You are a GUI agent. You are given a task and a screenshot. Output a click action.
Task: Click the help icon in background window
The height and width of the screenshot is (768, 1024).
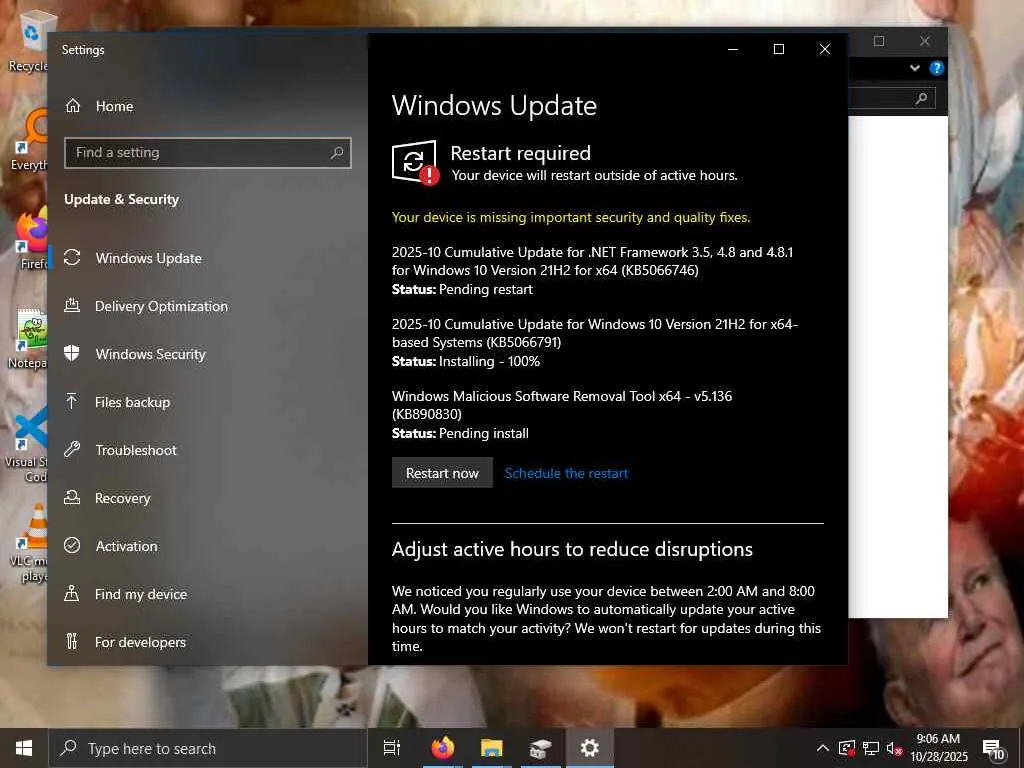[936, 68]
